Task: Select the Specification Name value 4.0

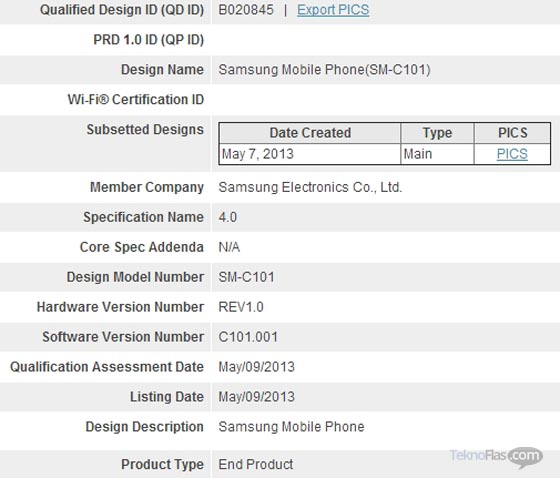Action: [x=228, y=217]
